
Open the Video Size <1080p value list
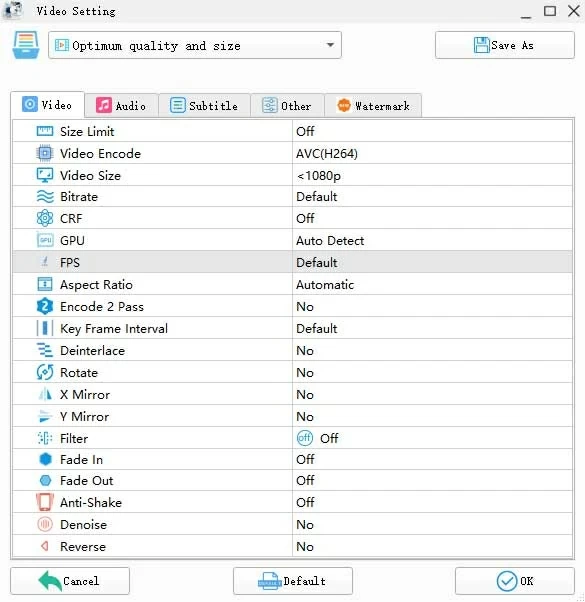[x=432, y=175]
